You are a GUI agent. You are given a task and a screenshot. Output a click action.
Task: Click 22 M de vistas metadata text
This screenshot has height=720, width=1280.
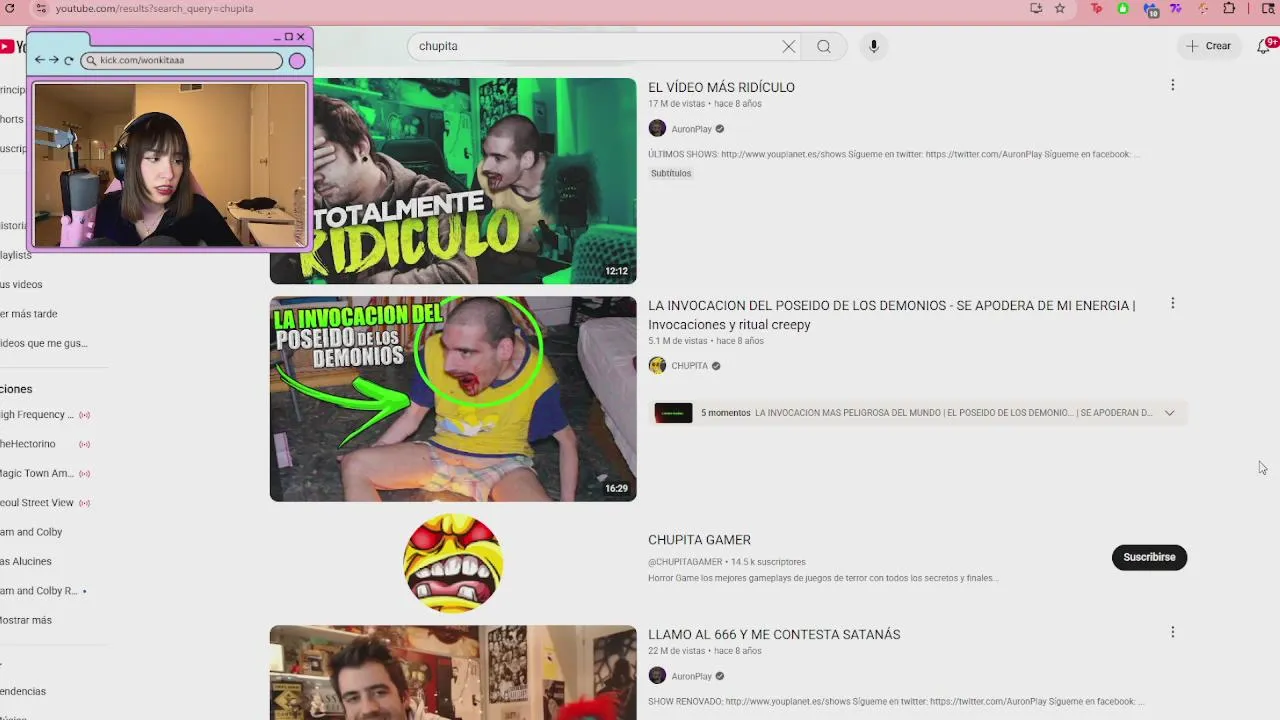tap(677, 651)
